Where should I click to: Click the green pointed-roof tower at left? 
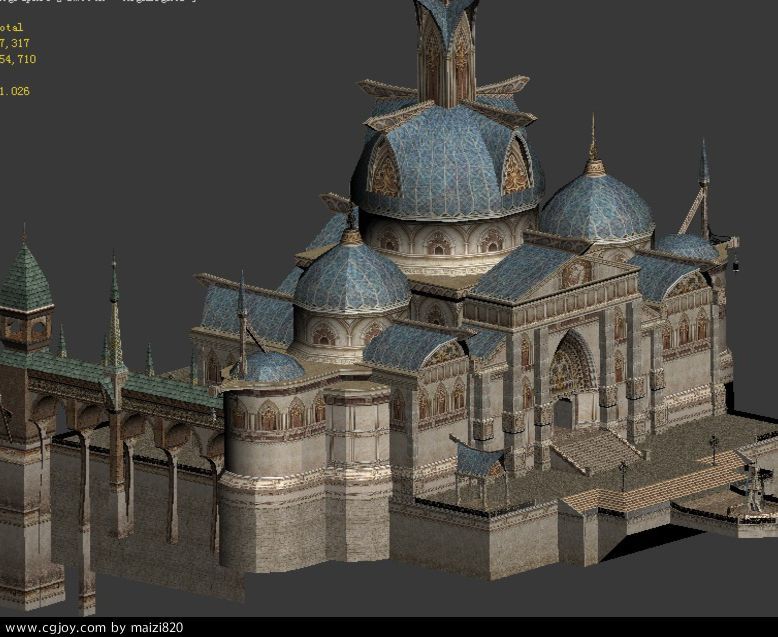click(x=25, y=283)
